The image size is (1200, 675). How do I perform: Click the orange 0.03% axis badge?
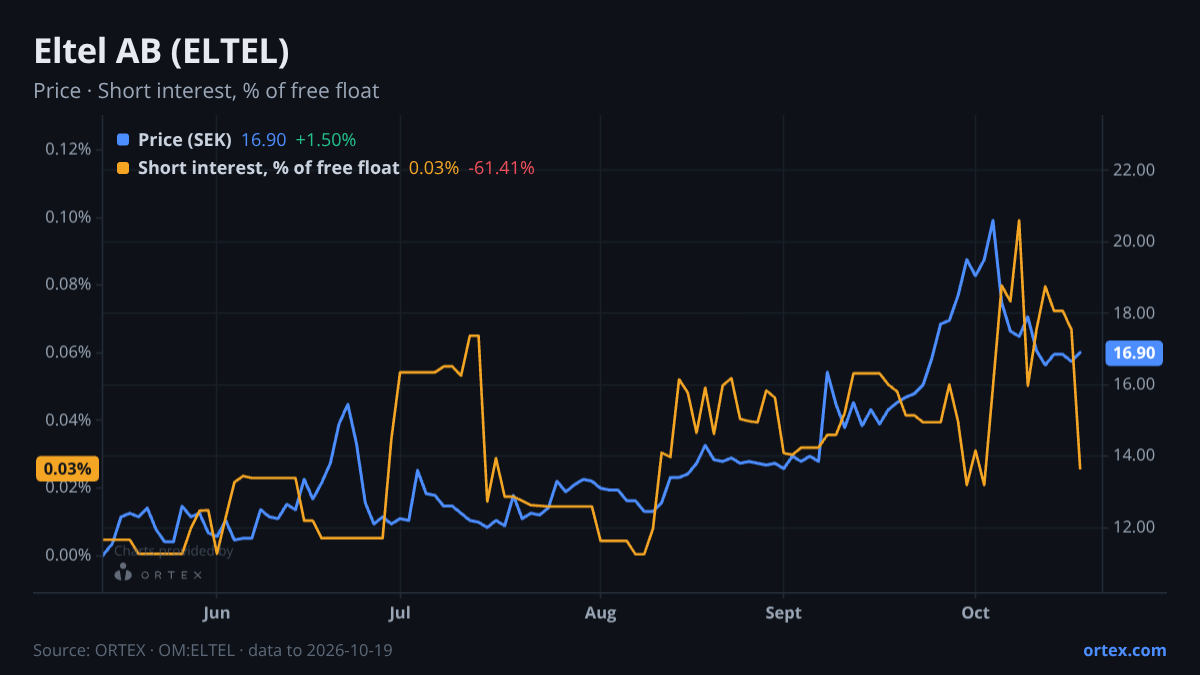click(68, 469)
